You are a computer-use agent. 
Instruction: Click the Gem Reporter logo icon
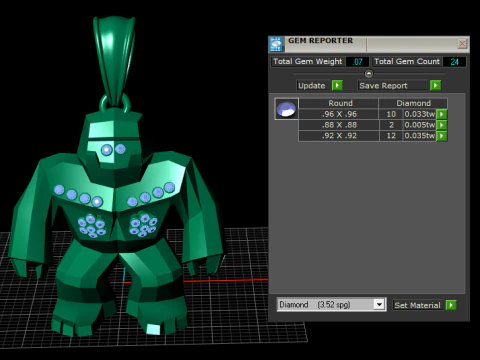tap(276, 44)
